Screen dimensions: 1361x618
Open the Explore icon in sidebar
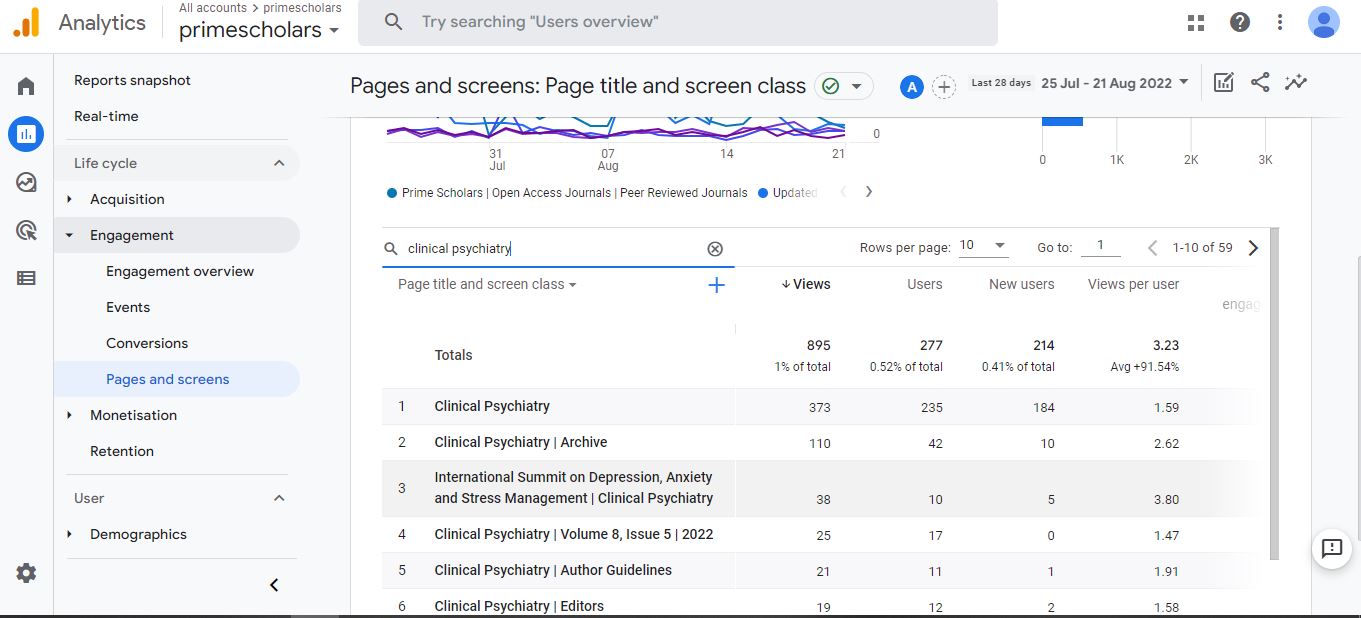tap(26, 182)
